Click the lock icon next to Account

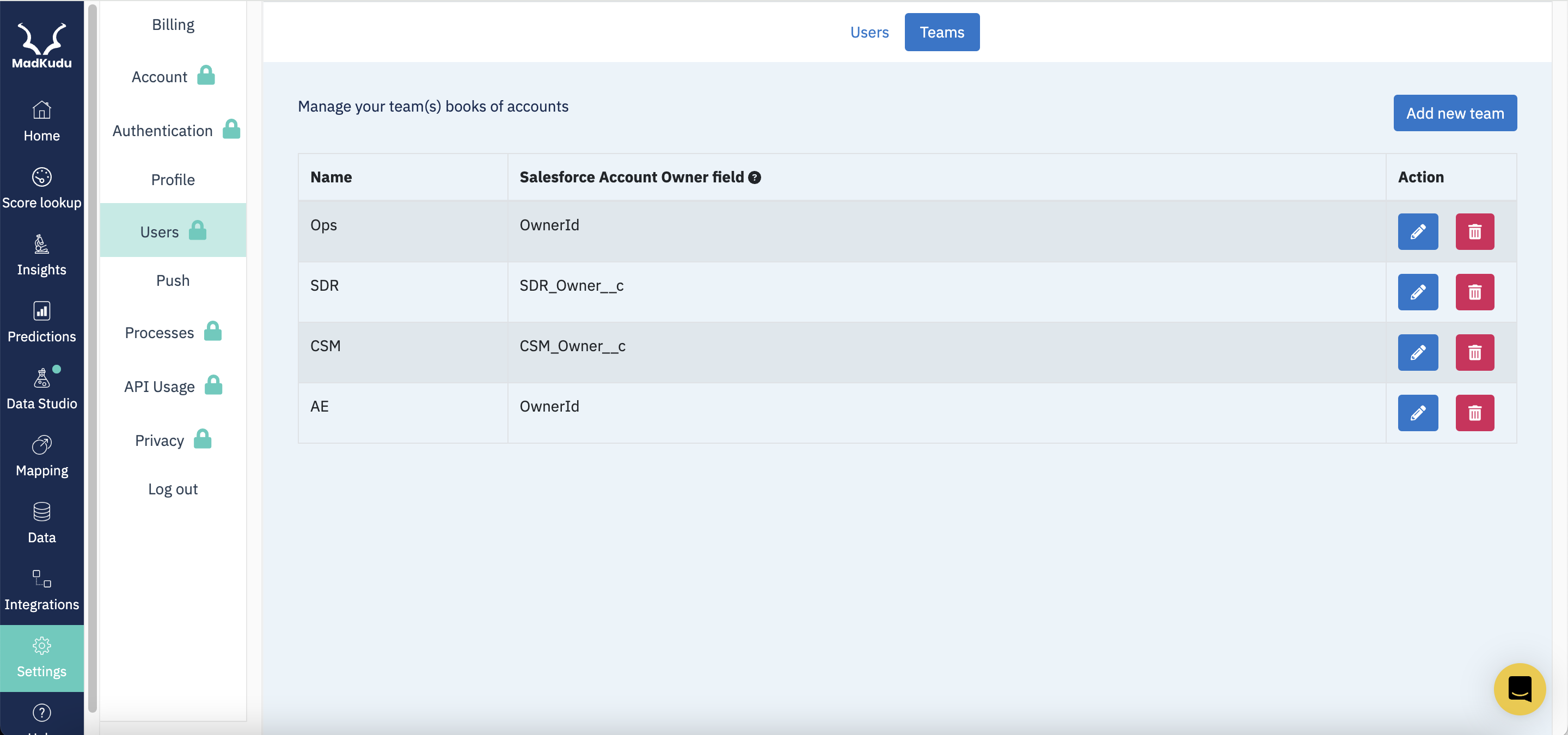coord(206,76)
